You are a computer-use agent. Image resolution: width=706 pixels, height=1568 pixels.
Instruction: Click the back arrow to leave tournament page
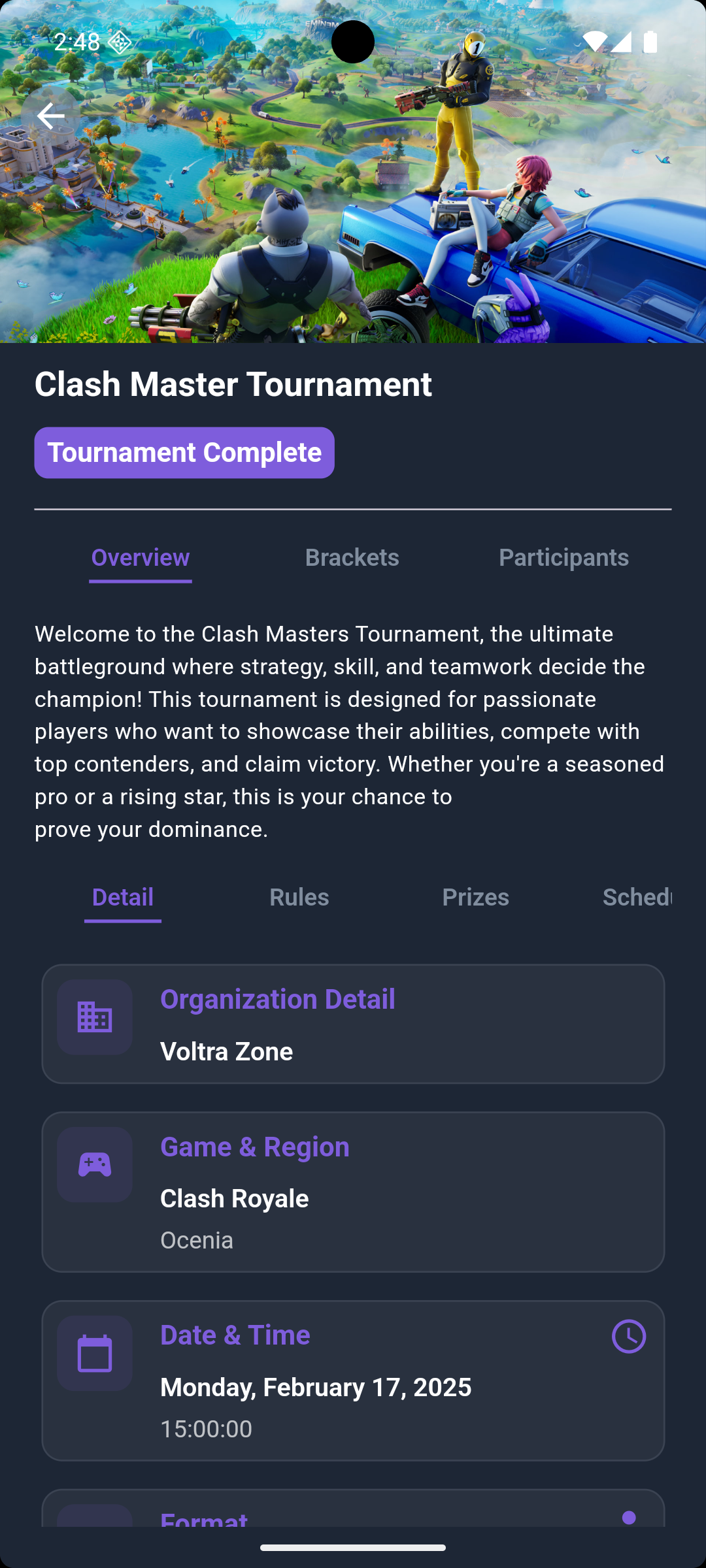pos(50,116)
